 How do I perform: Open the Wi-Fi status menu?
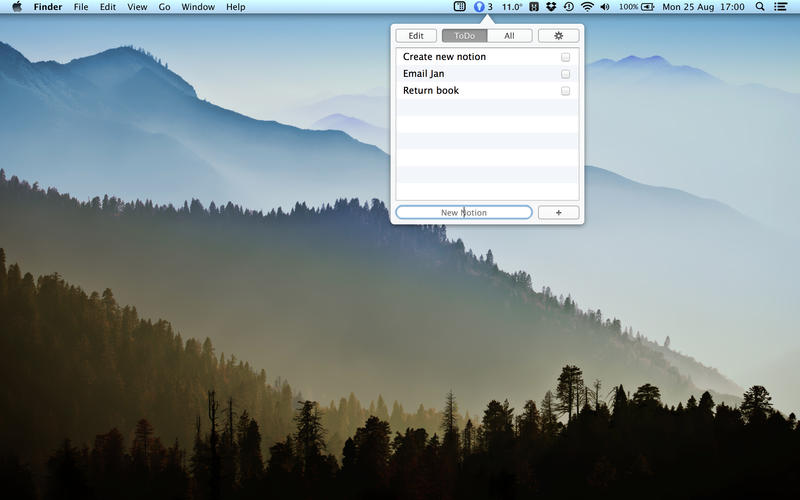click(587, 7)
